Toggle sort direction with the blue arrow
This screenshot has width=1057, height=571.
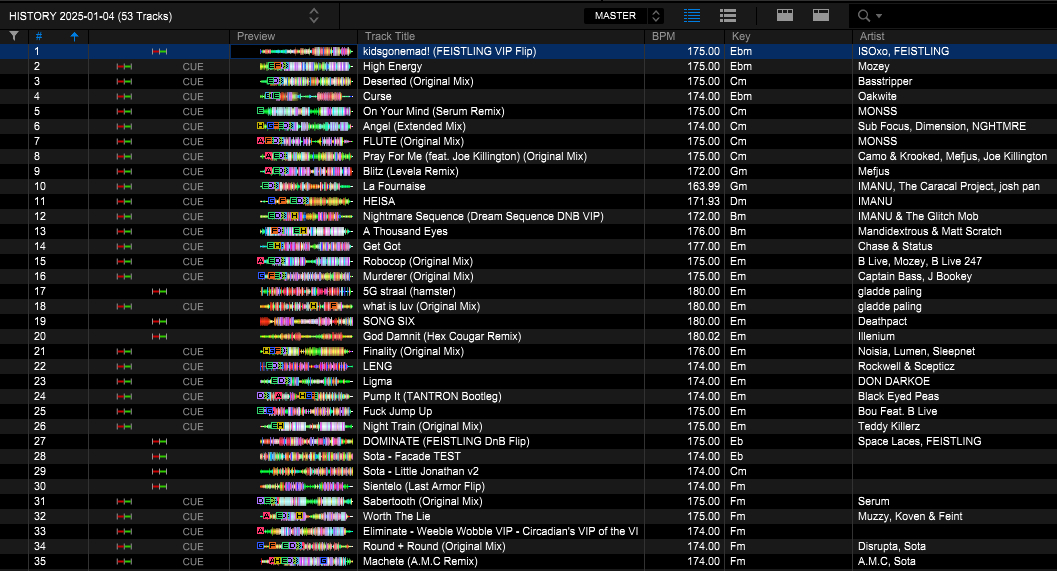pyautogui.click(x=73, y=36)
